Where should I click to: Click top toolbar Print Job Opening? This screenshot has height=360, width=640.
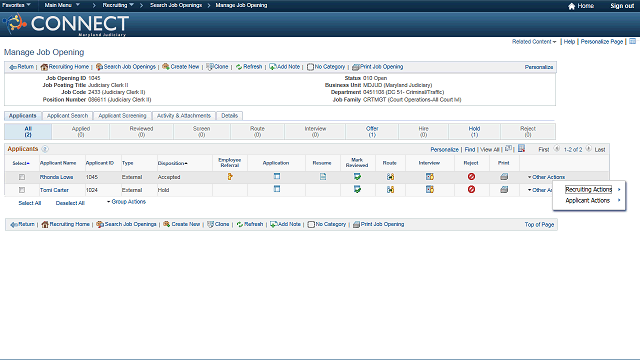pos(378,67)
